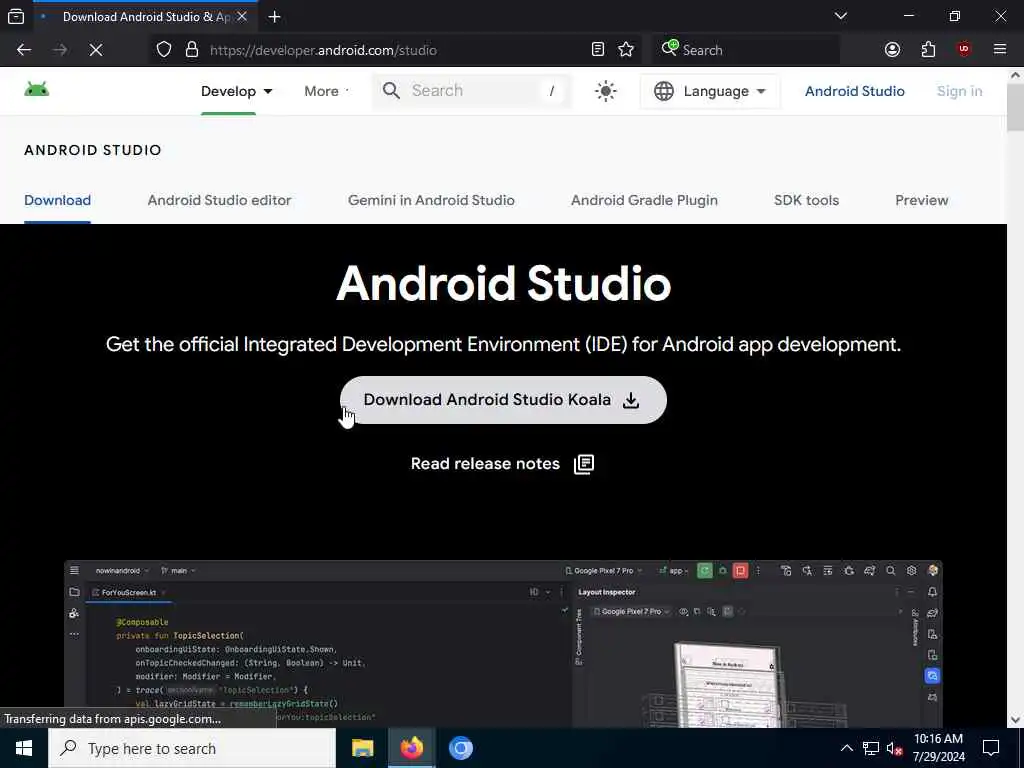Viewport: 1024px width, 768px height.
Task: Click the Android Studio IDE screenshot
Action: (503, 643)
